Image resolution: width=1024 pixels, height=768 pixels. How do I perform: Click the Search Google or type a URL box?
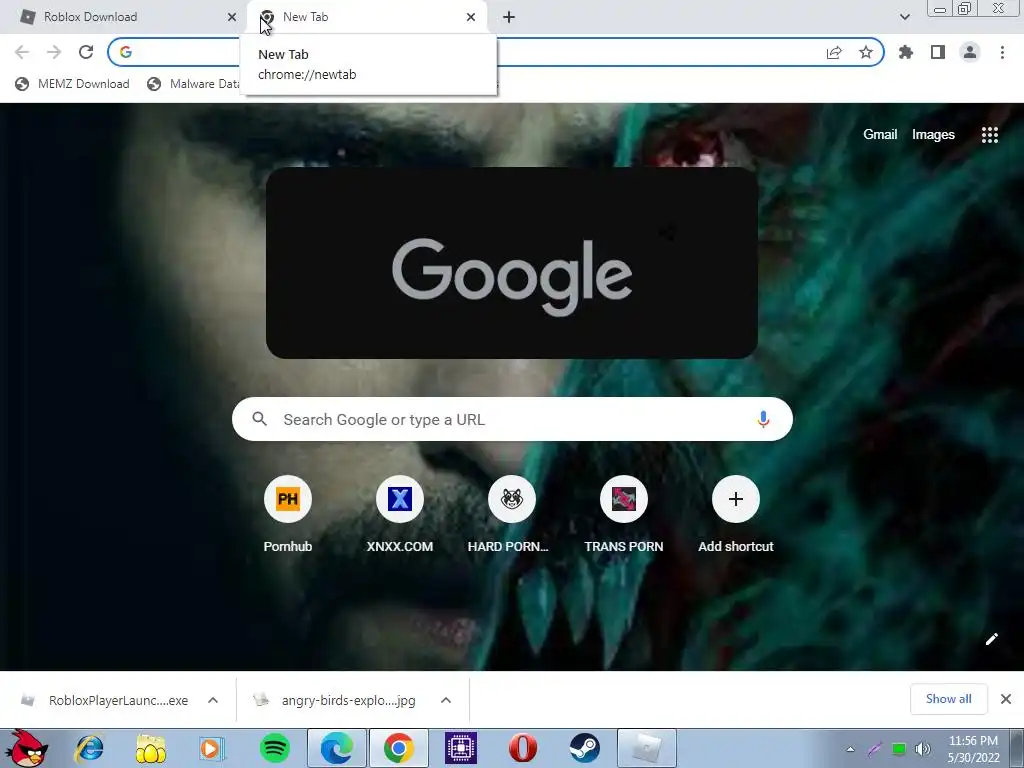point(512,419)
